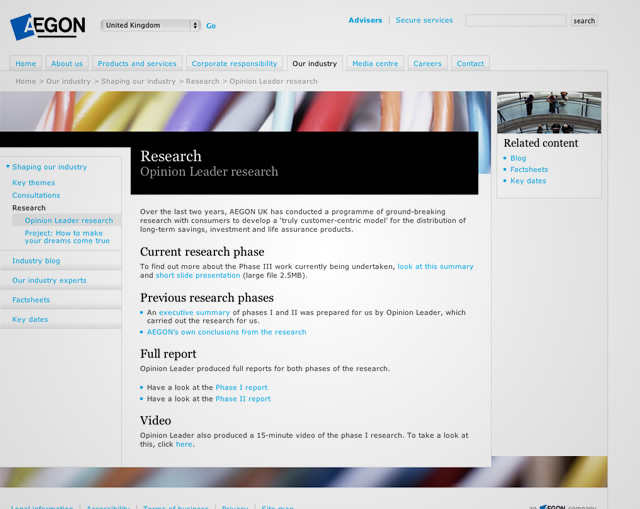Open the Phase II report link
This screenshot has width=640, height=509.
tap(243, 399)
